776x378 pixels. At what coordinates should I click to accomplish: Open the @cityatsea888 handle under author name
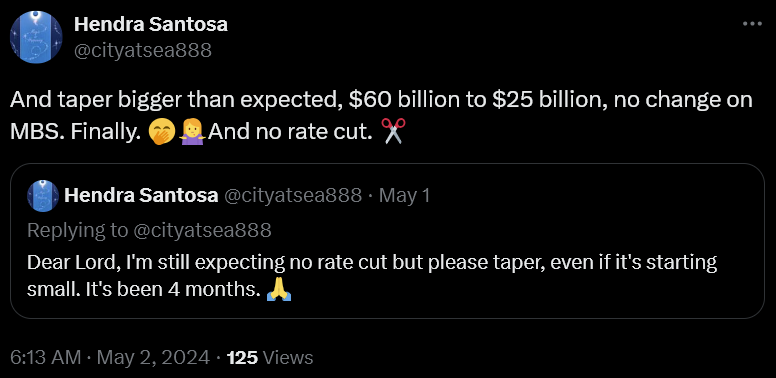[x=143, y=50]
